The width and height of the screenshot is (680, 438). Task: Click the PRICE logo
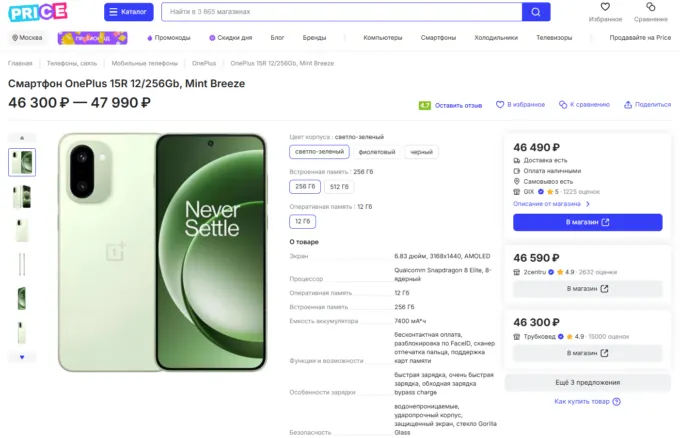pos(38,12)
